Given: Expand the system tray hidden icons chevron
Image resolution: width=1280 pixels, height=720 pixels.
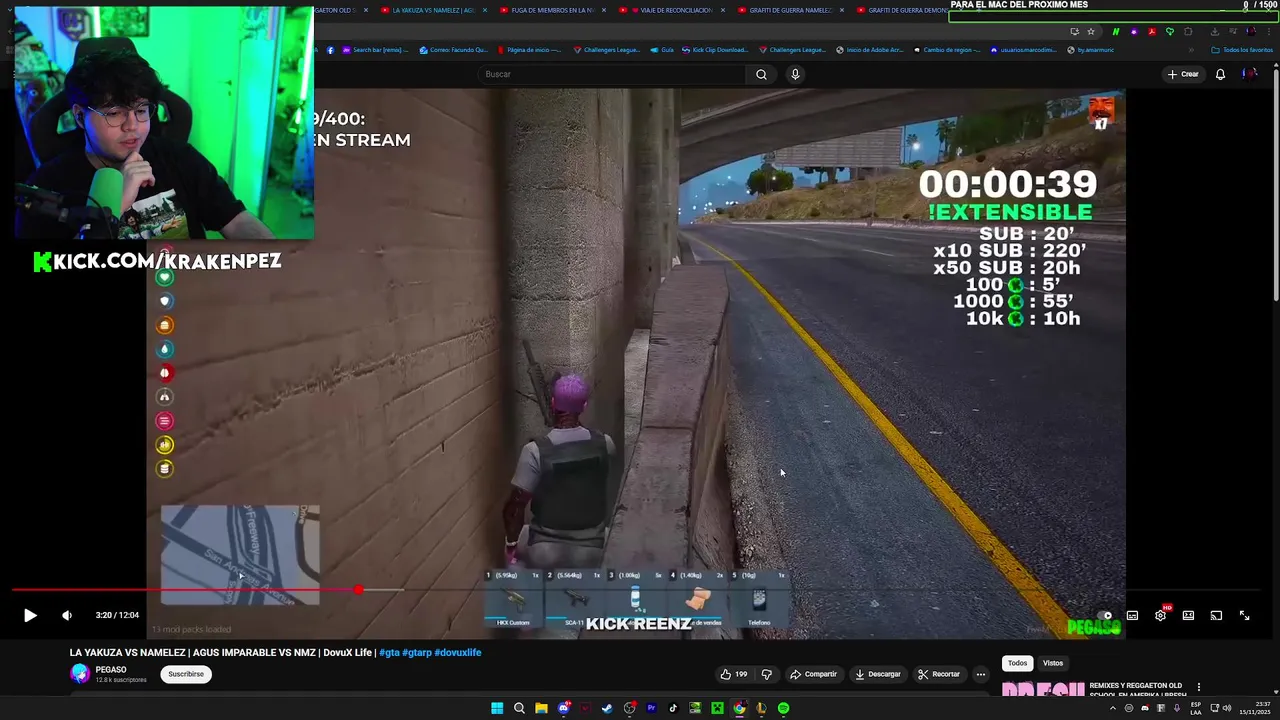Looking at the screenshot, I should (1112, 708).
